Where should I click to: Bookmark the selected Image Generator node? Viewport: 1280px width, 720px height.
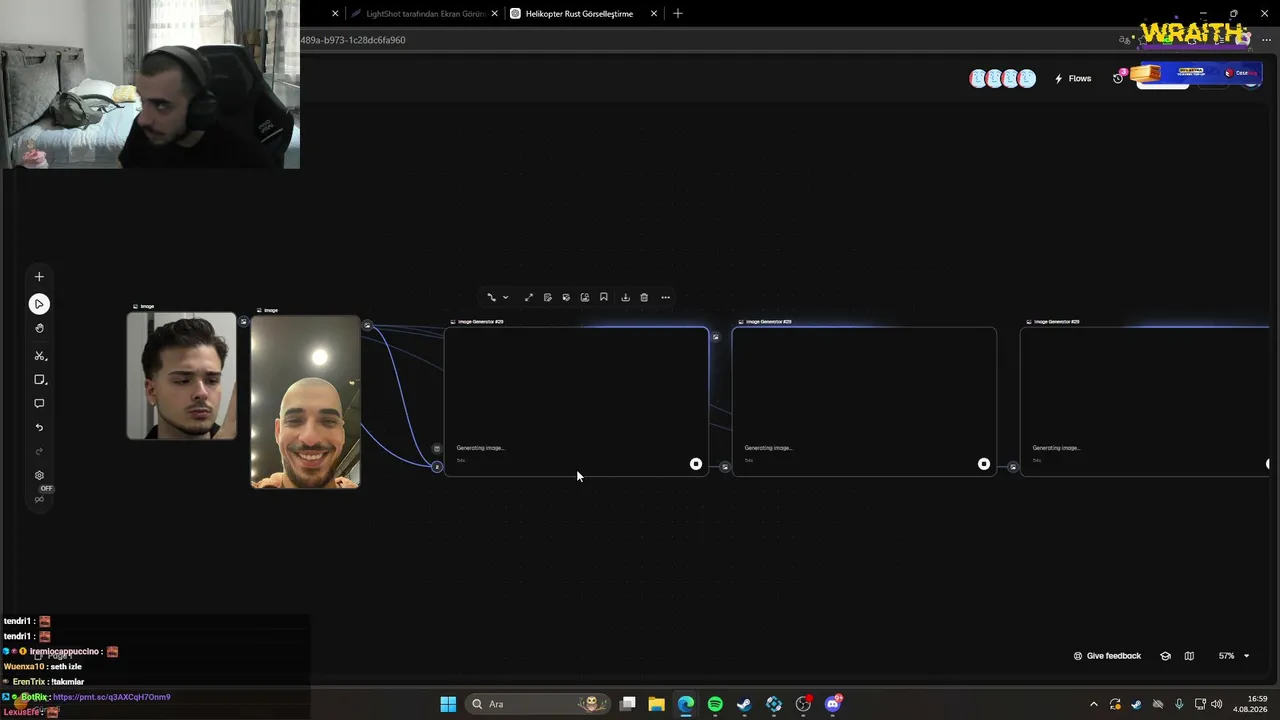604,297
